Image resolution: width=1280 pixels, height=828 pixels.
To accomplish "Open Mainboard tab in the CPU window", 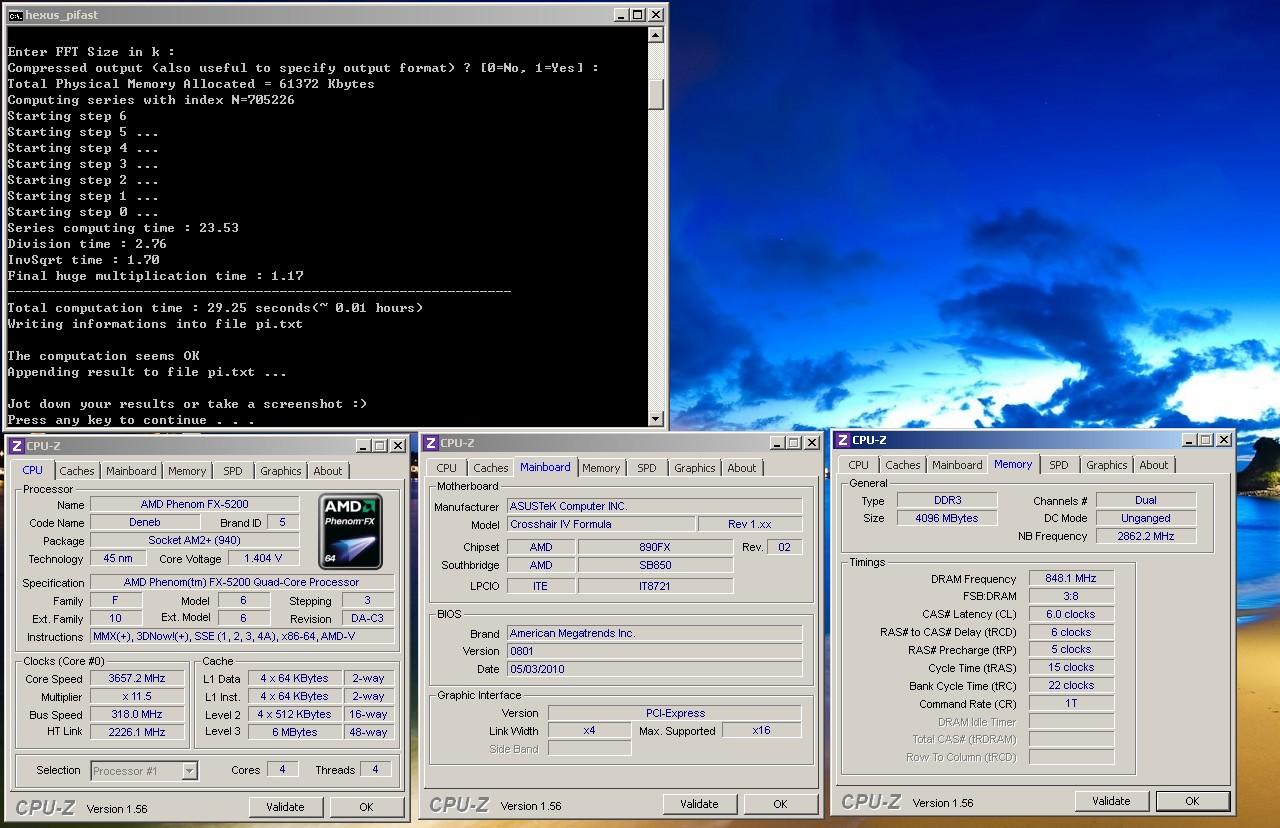I will [131, 471].
